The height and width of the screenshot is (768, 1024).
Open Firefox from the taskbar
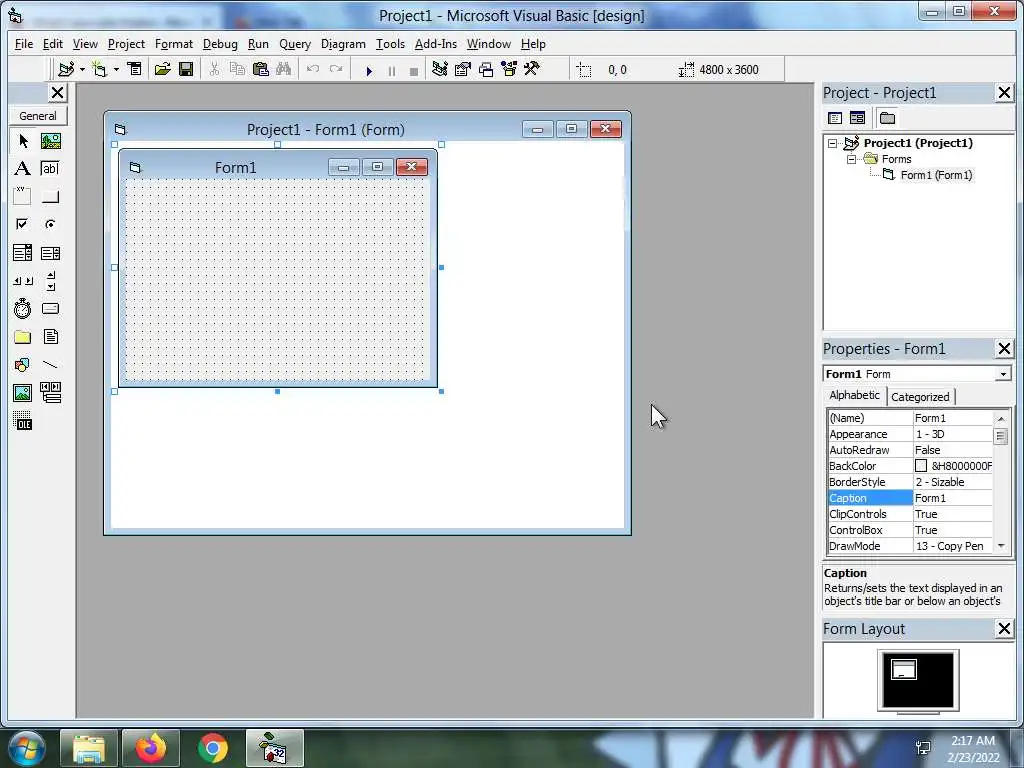coord(151,748)
